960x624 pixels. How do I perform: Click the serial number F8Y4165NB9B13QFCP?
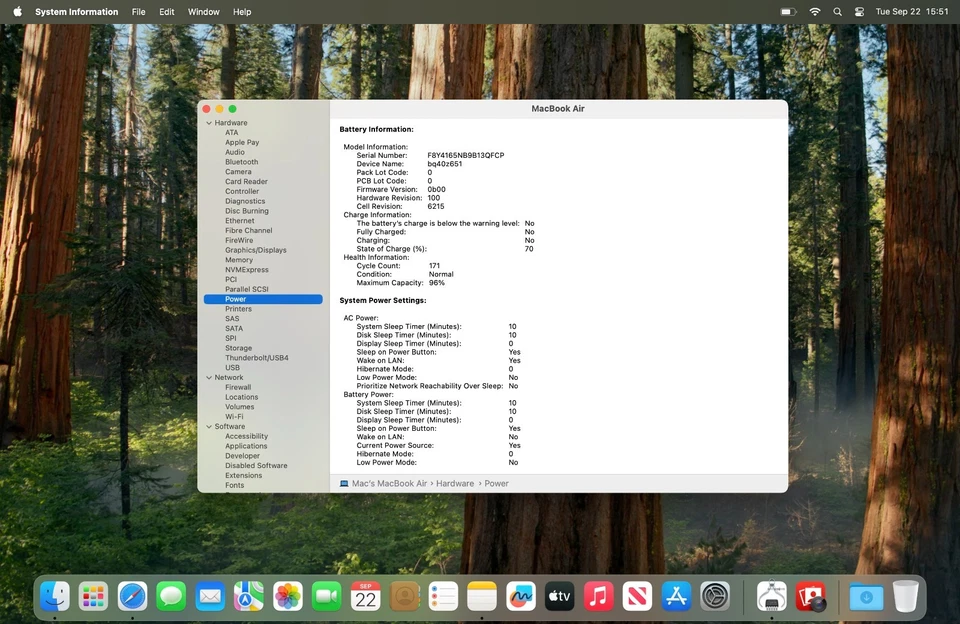[466, 156]
